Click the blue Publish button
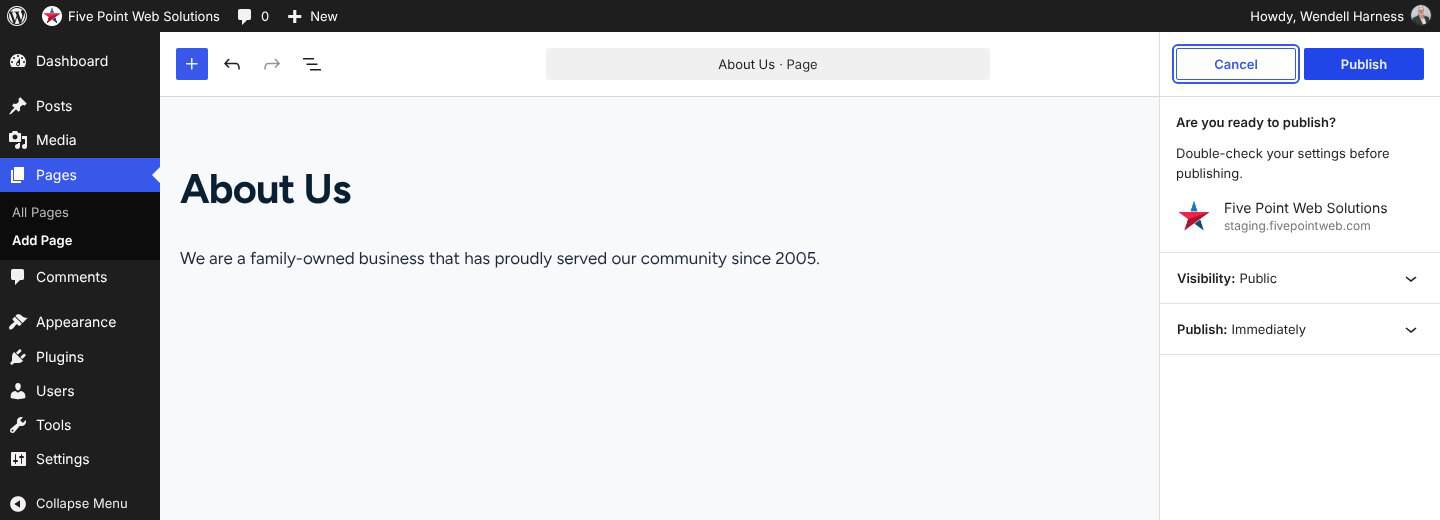The height and width of the screenshot is (520, 1440). pos(1364,64)
